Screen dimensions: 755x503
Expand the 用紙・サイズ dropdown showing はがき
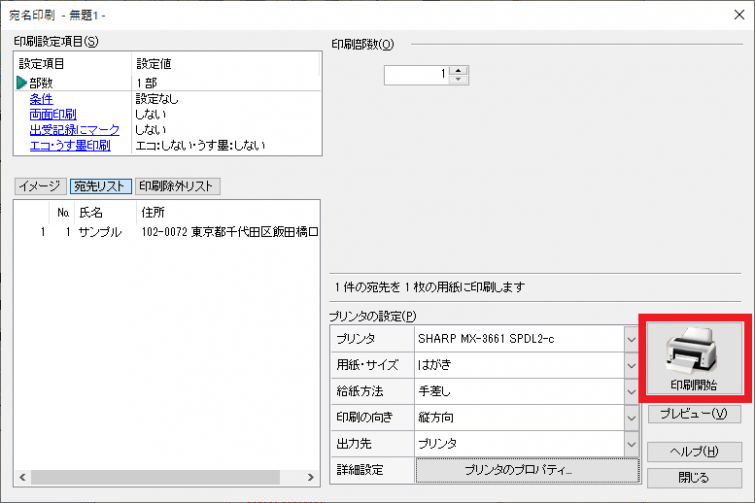coord(631,365)
